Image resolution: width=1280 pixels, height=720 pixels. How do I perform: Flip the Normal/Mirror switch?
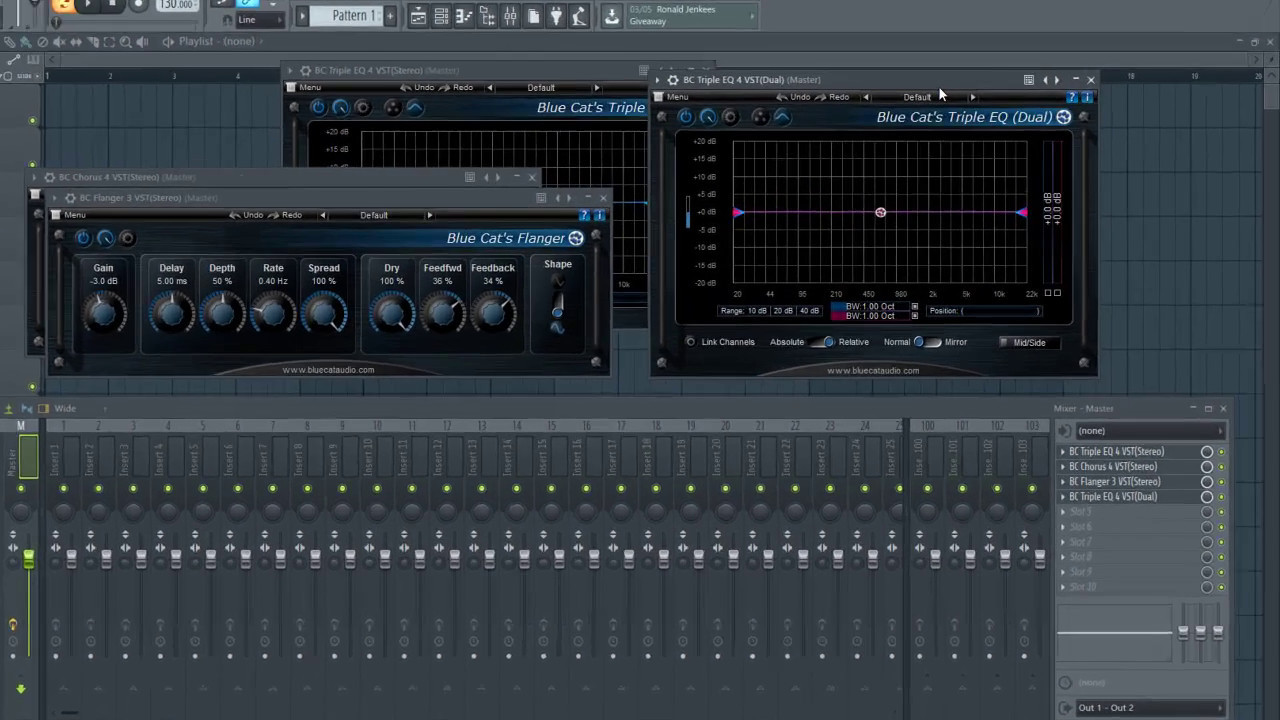tap(927, 342)
